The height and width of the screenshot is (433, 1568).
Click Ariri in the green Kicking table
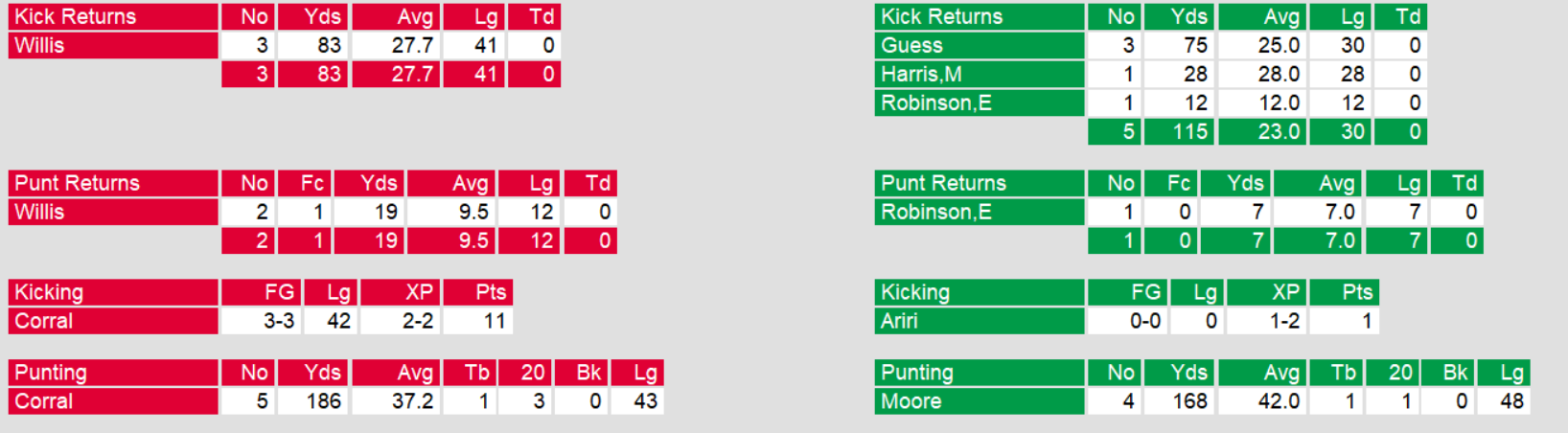point(979,321)
